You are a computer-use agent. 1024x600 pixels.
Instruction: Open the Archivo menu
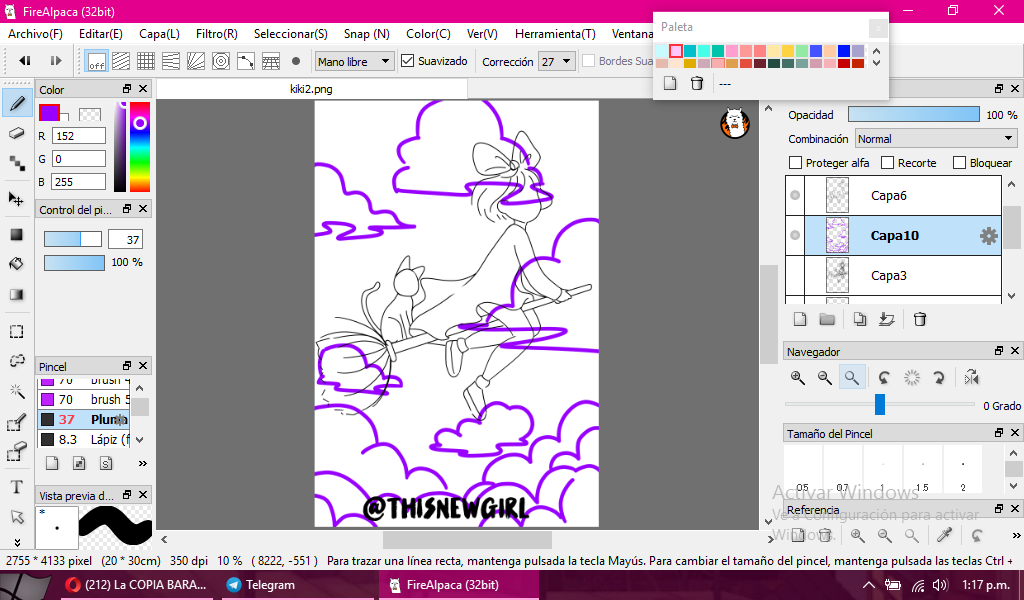35,33
